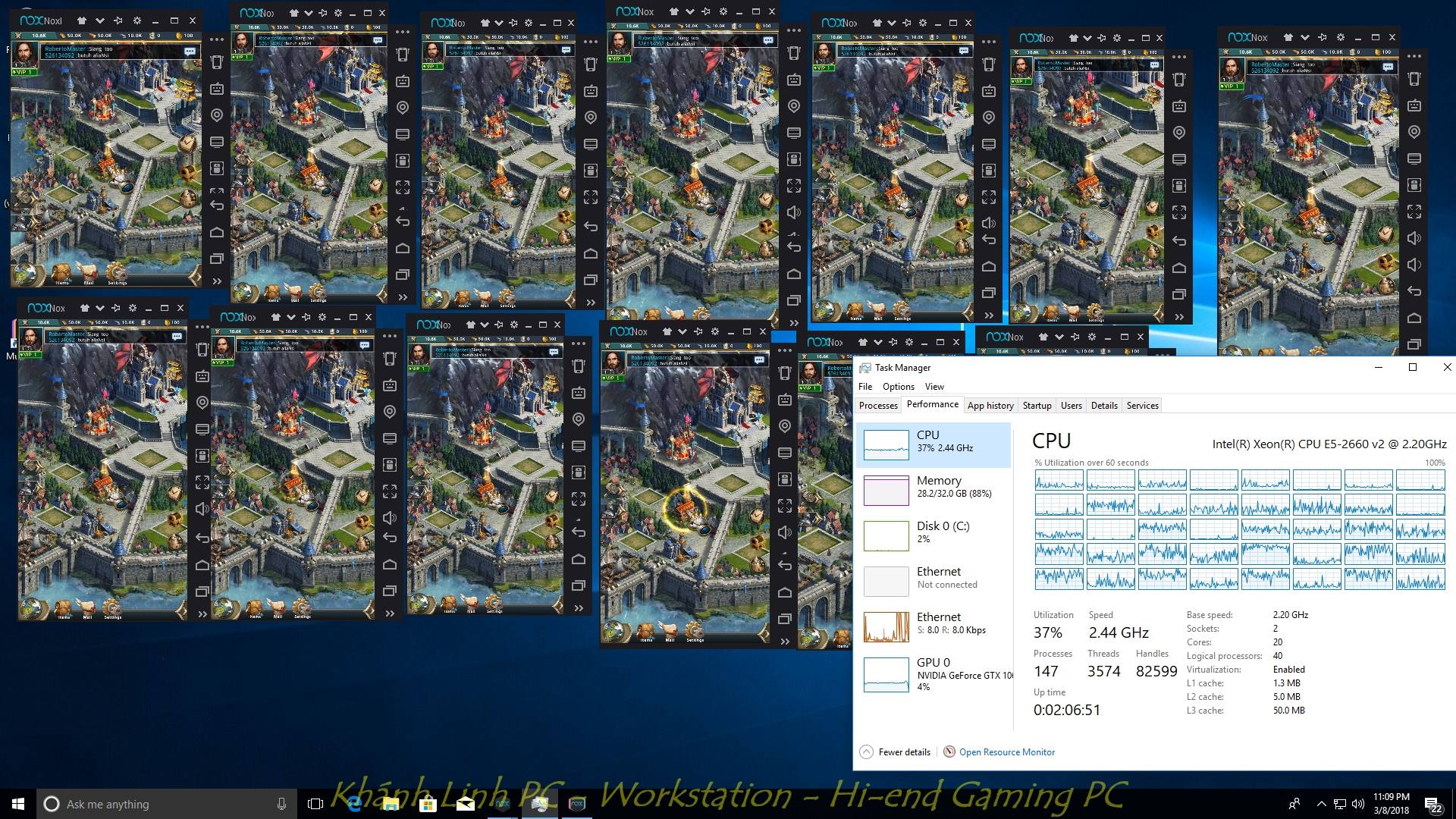Open recent apps icon beside top-right Nox window
Screen dimensions: 1456x819
pos(1414,344)
